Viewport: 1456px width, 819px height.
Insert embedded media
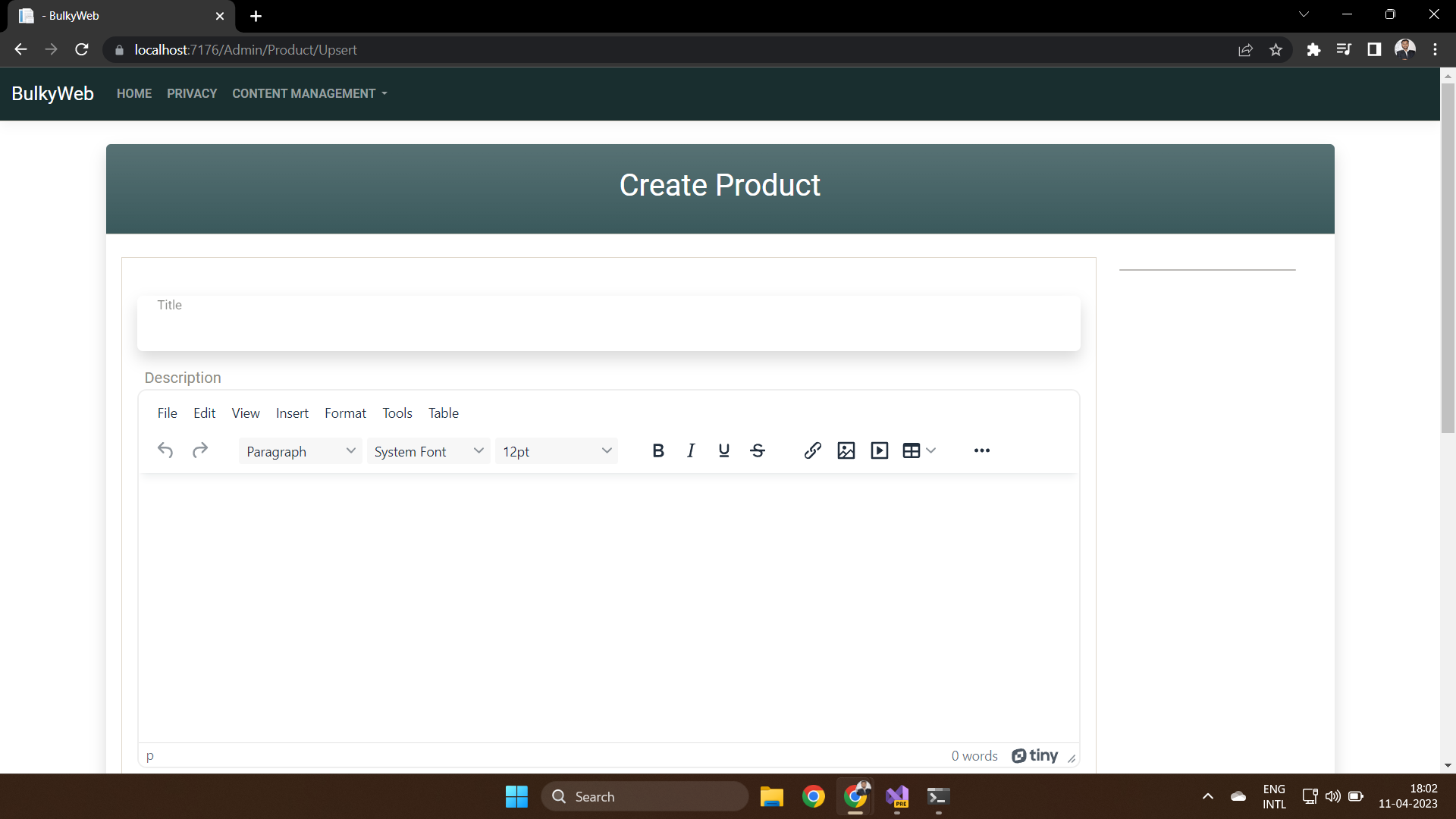[x=879, y=450]
